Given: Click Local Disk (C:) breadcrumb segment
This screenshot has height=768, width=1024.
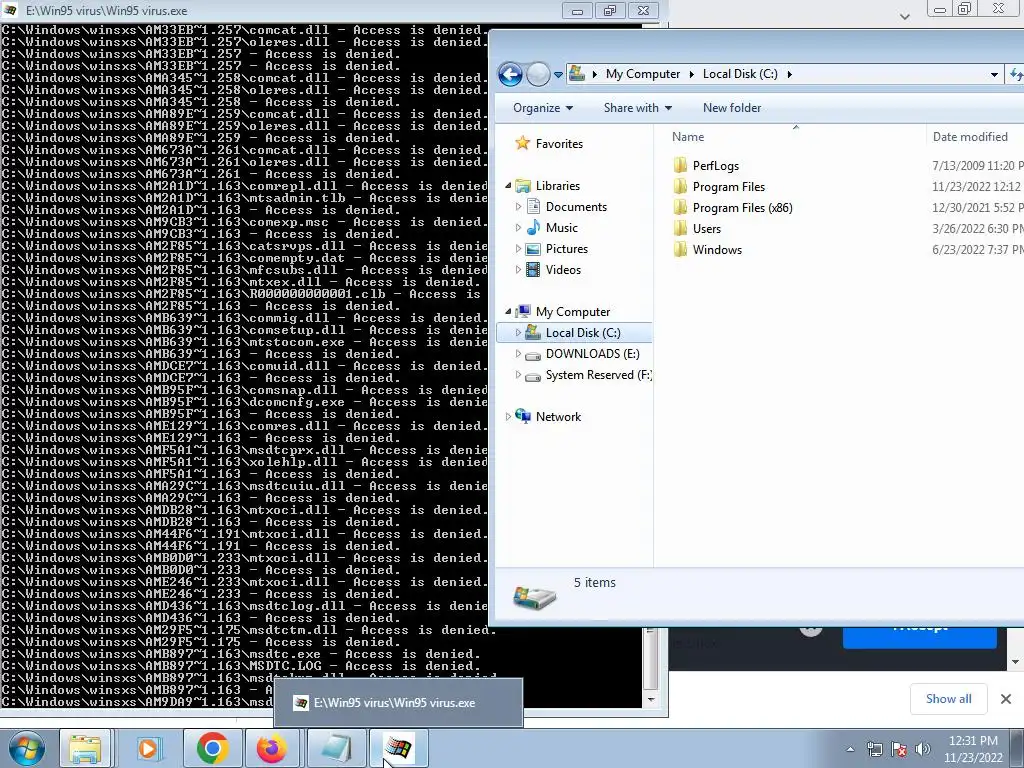Looking at the screenshot, I should 740,74.
